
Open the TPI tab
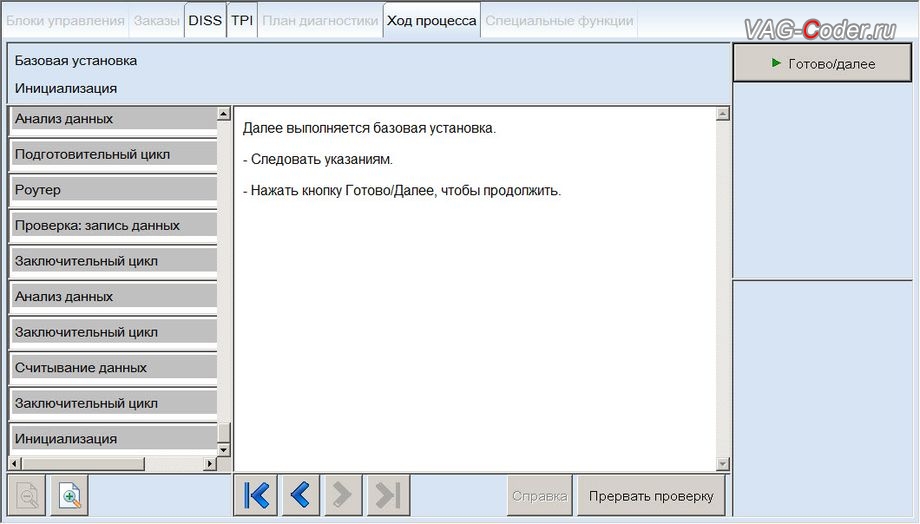(x=242, y=21)
